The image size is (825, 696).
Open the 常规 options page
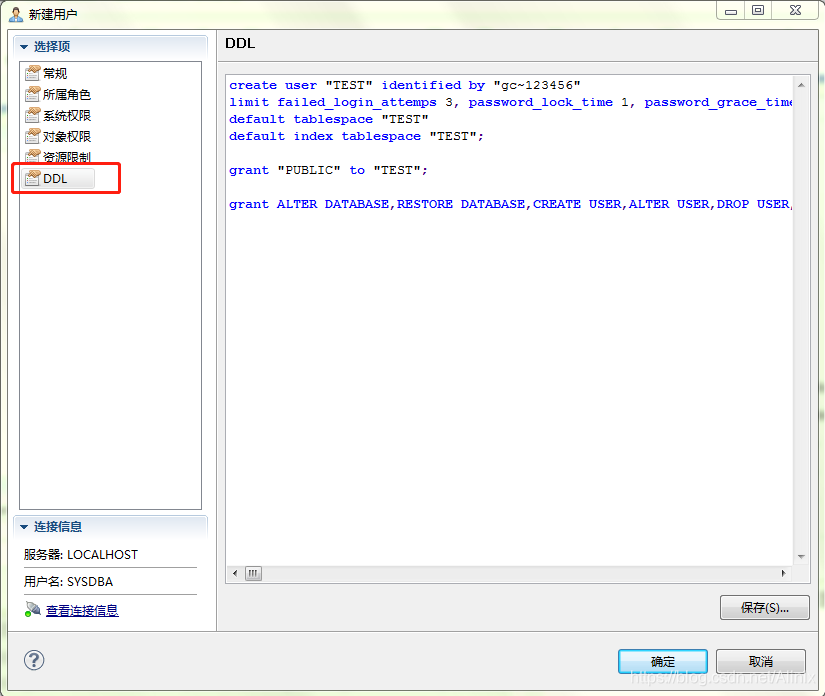point(55,73)
